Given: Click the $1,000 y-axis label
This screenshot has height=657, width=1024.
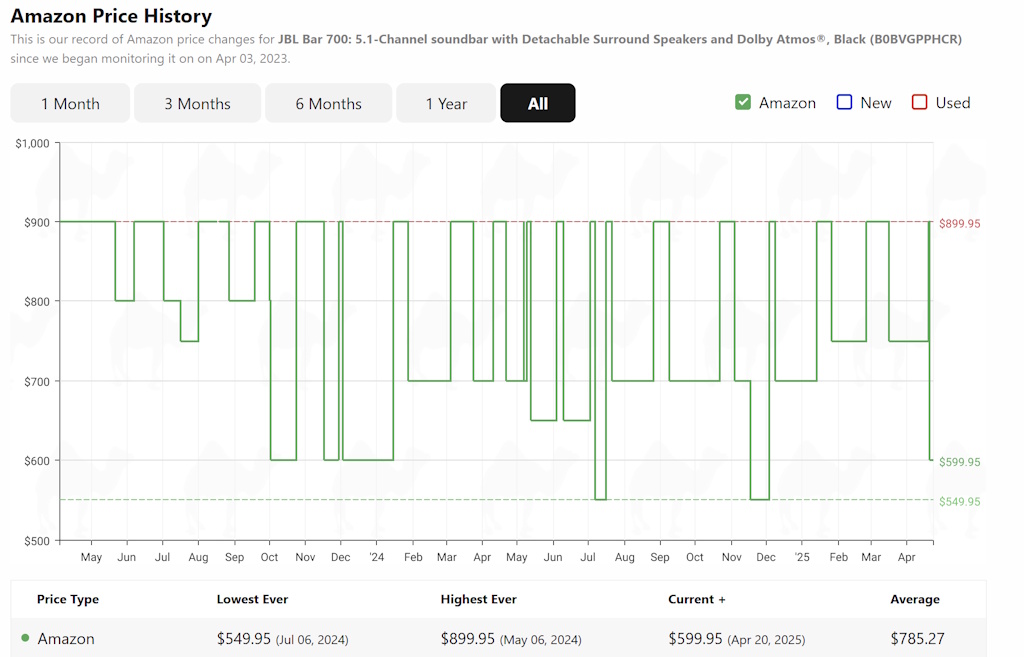Looking at the screenshot, I should click(x=32, y=144).
